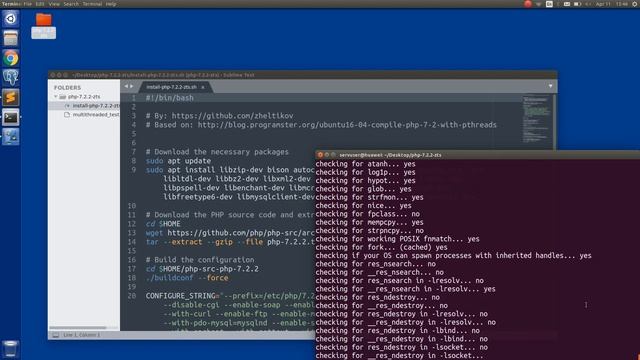This screenshot has width=640, height=360.
Task: Open the Search menu
Action: 71,4
